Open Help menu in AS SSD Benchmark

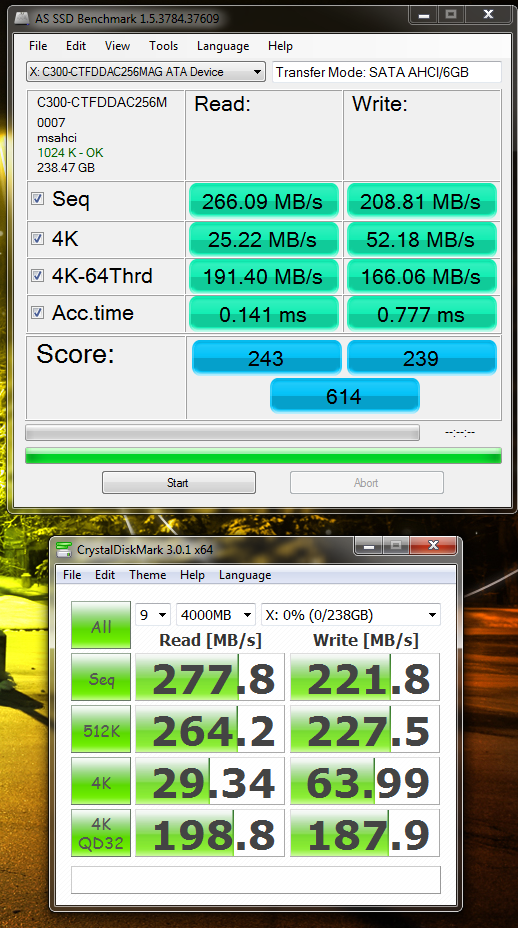point(280,46)
